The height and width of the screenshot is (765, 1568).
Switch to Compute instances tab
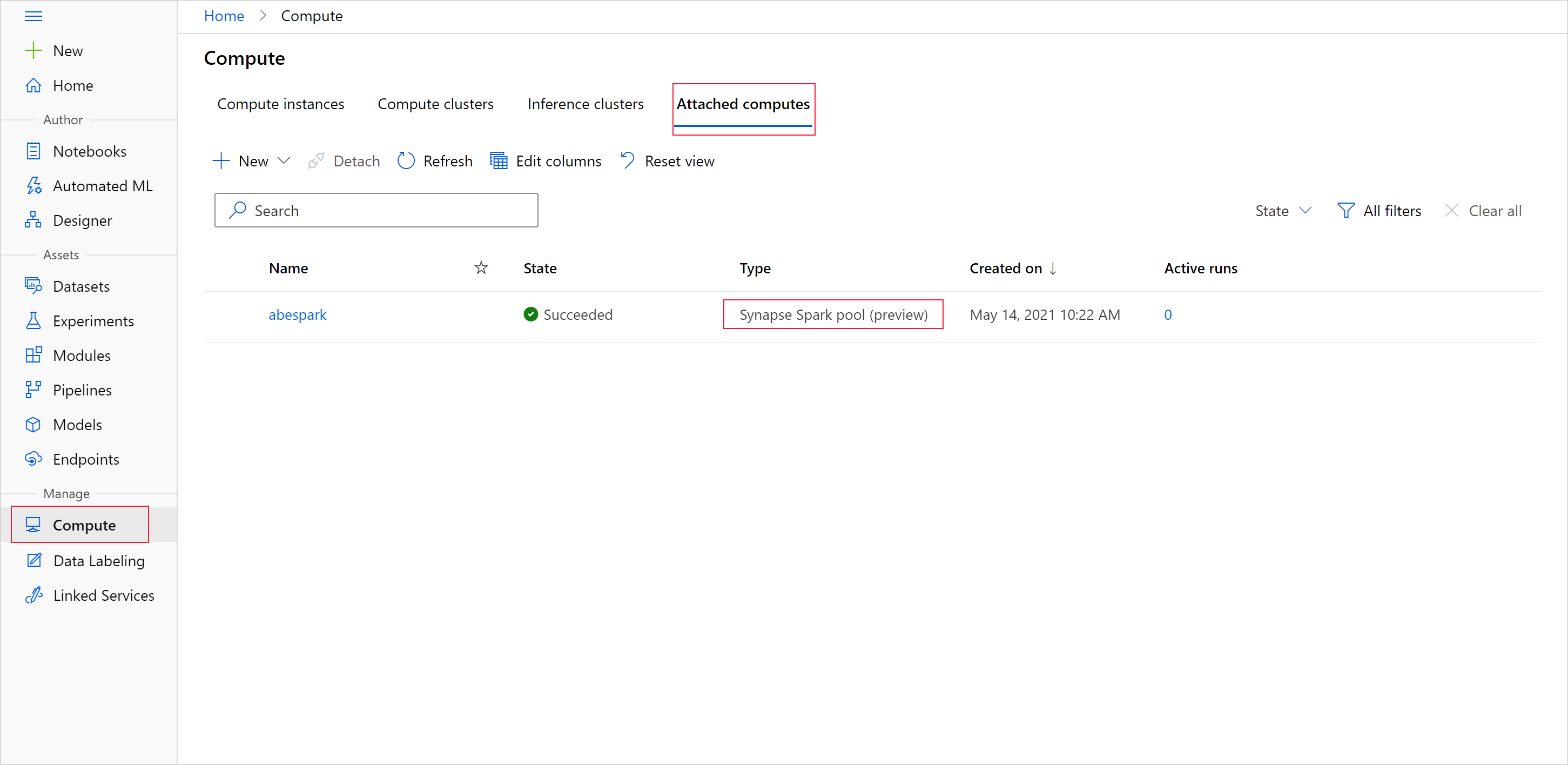click(x=281, y=103)
